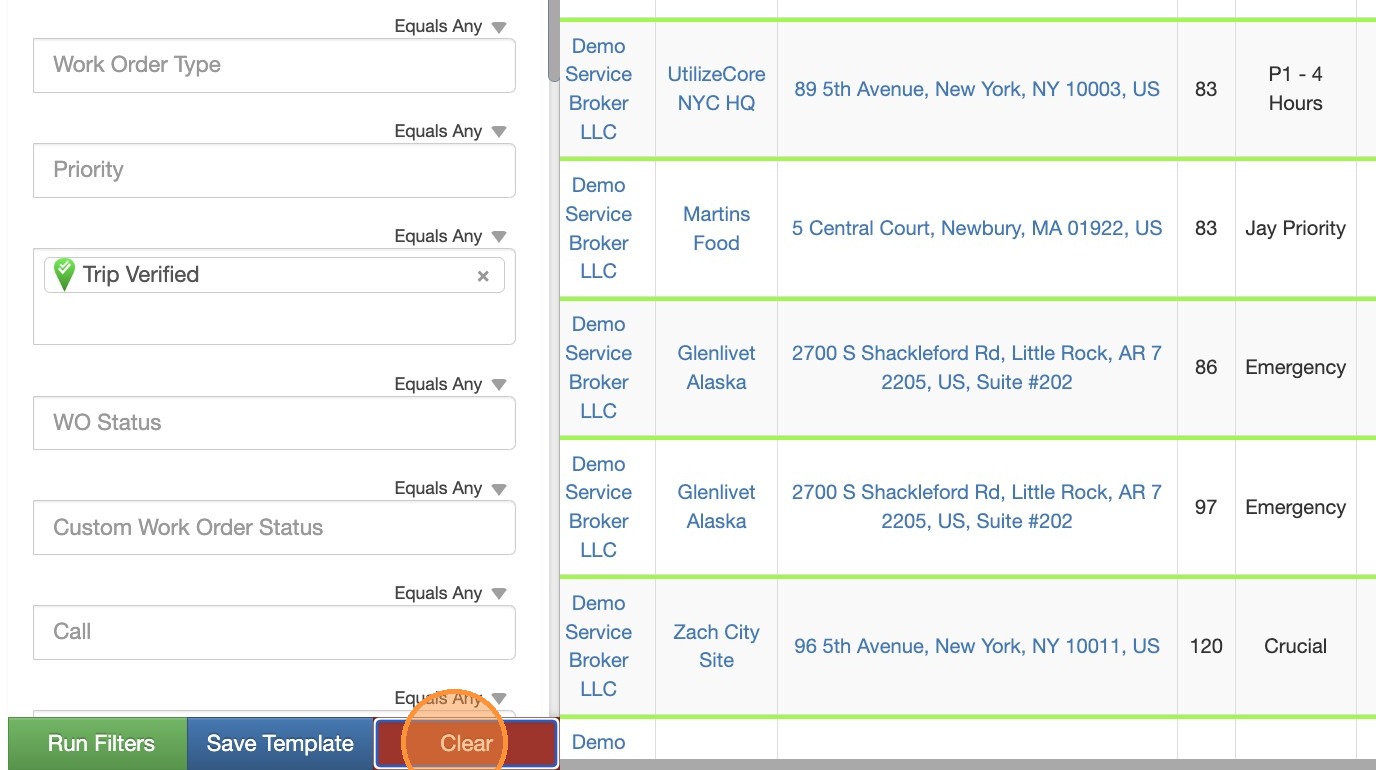Open Demo Service Broker LLC in Martins Food row
This screenshot has width=1376, height=770.
598,228
